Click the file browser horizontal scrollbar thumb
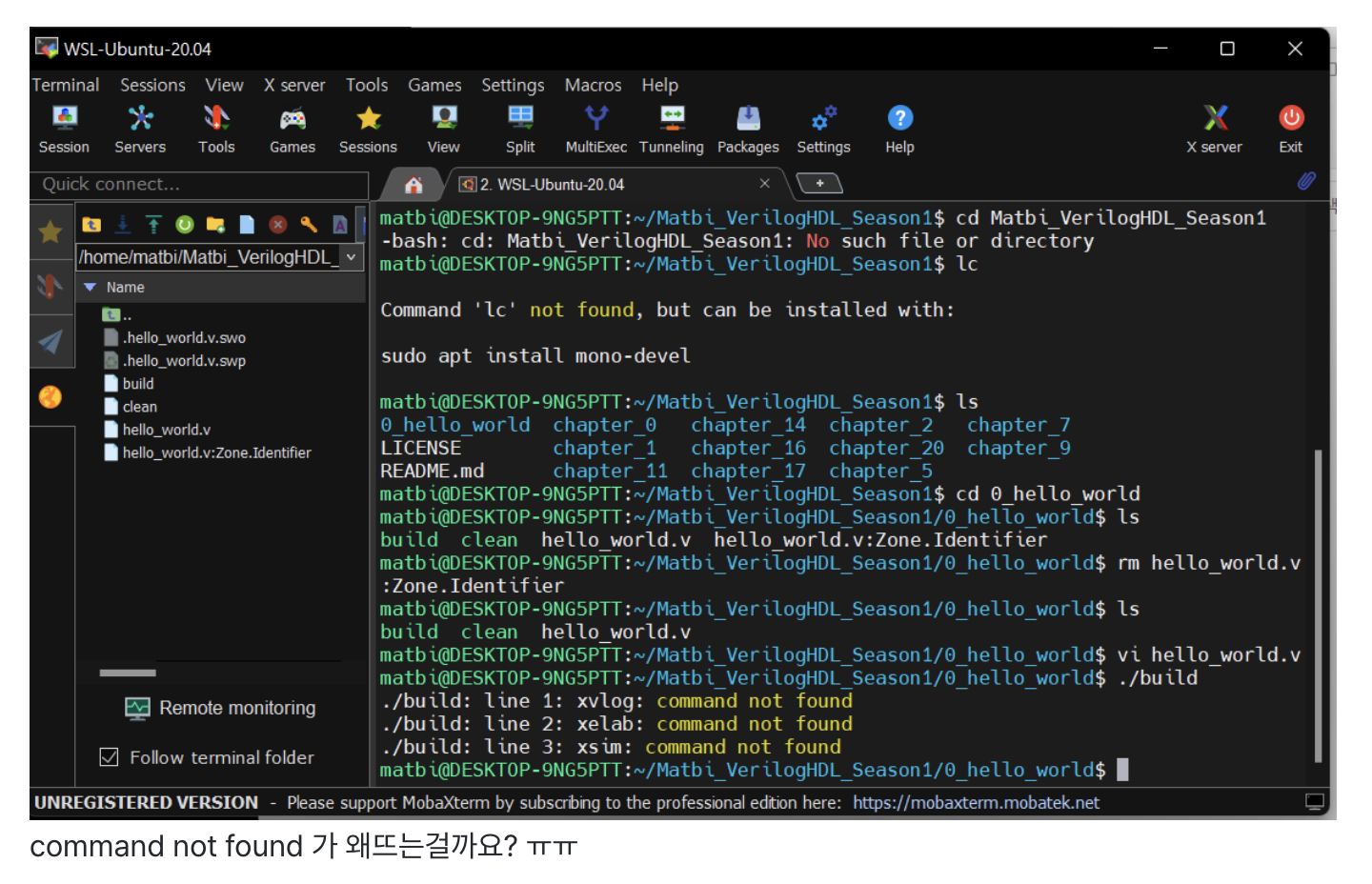 (x=128, y=673)
